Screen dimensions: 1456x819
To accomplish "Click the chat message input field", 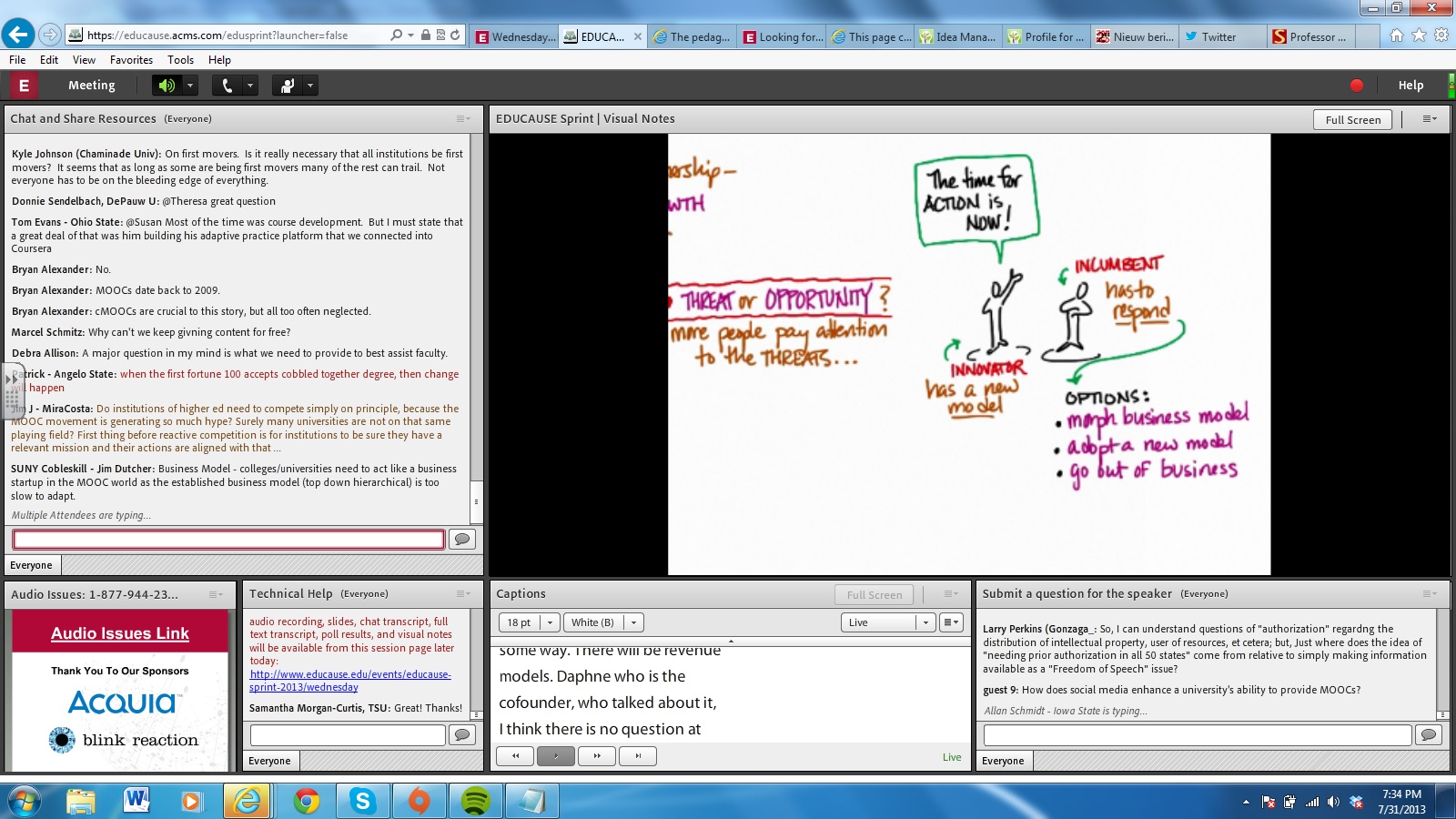I will (228, 540).
